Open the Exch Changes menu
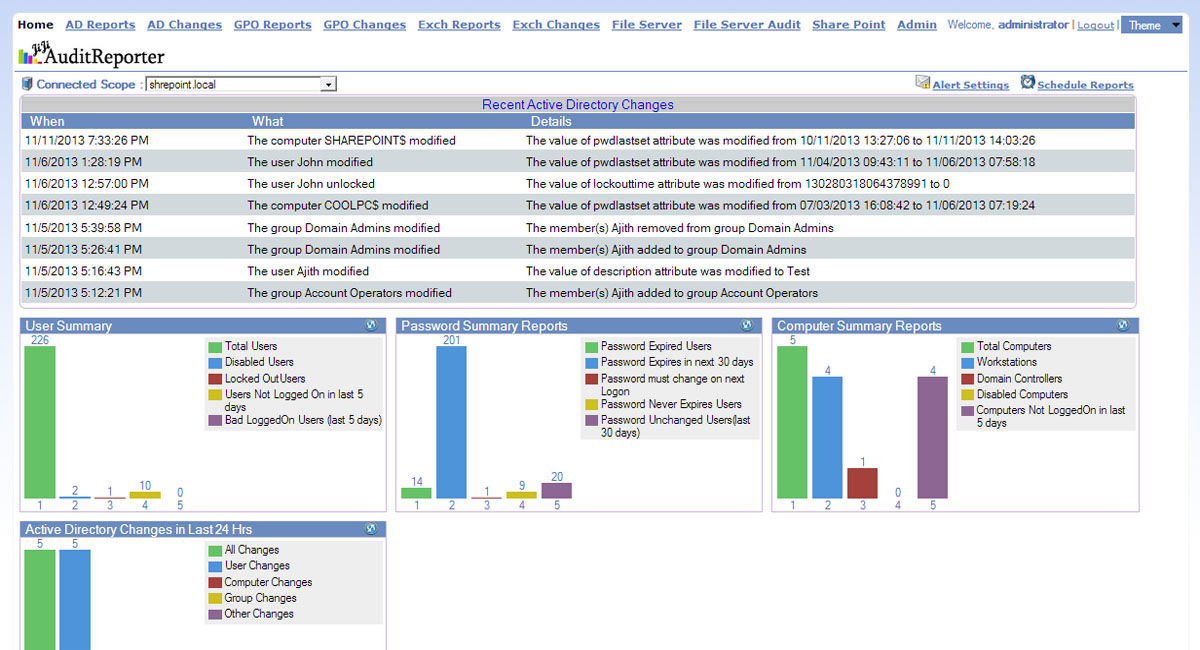The image size is (1200, 650). pyautogui.click(x=556, y=25)
